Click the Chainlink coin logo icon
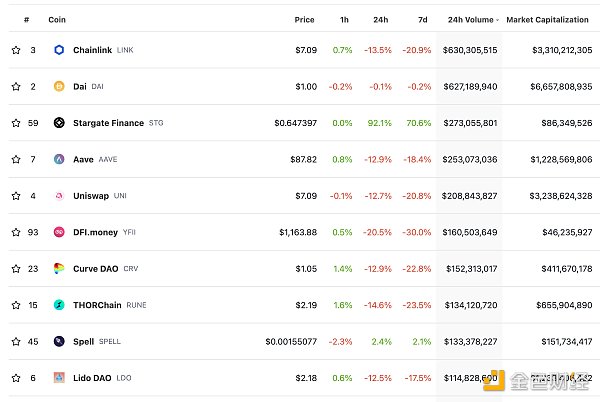 coord(59,50)
